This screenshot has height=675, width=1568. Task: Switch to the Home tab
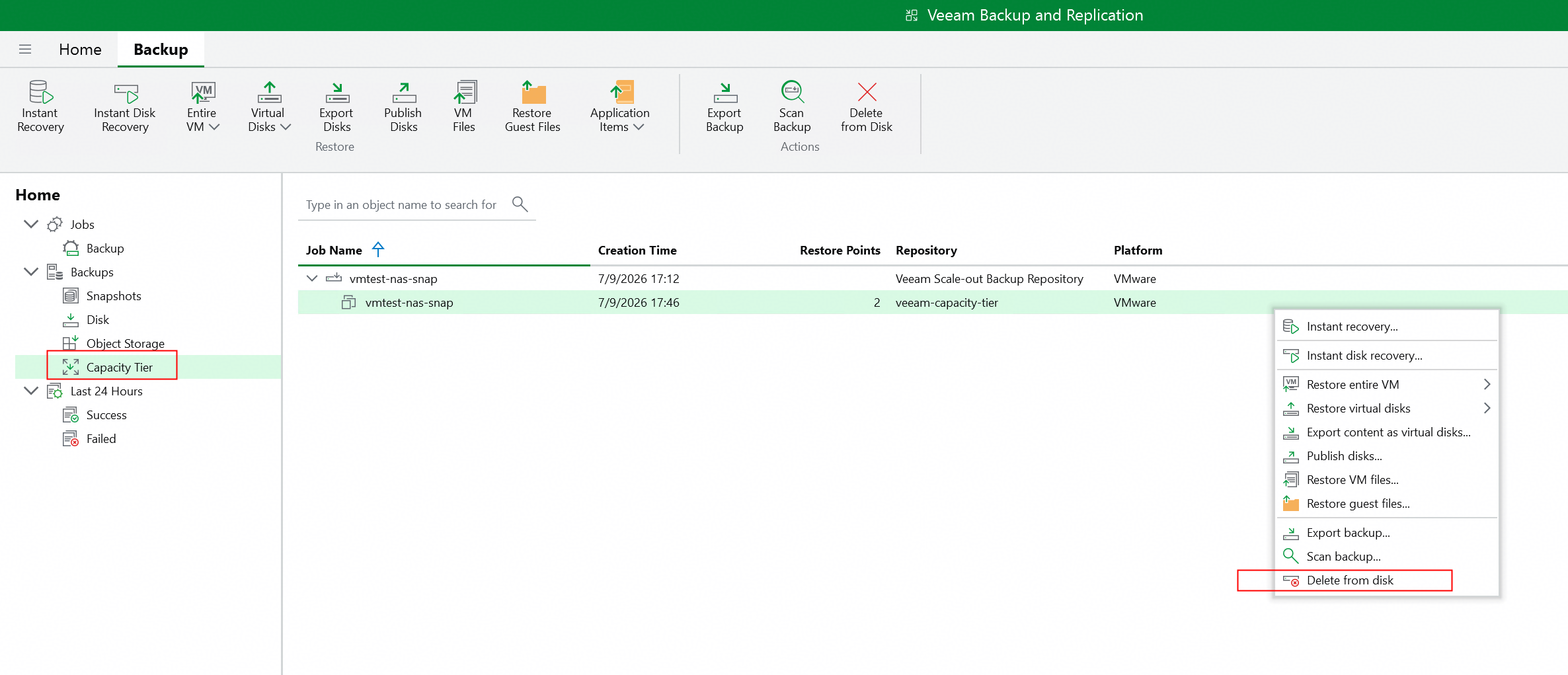coord(80,50)
